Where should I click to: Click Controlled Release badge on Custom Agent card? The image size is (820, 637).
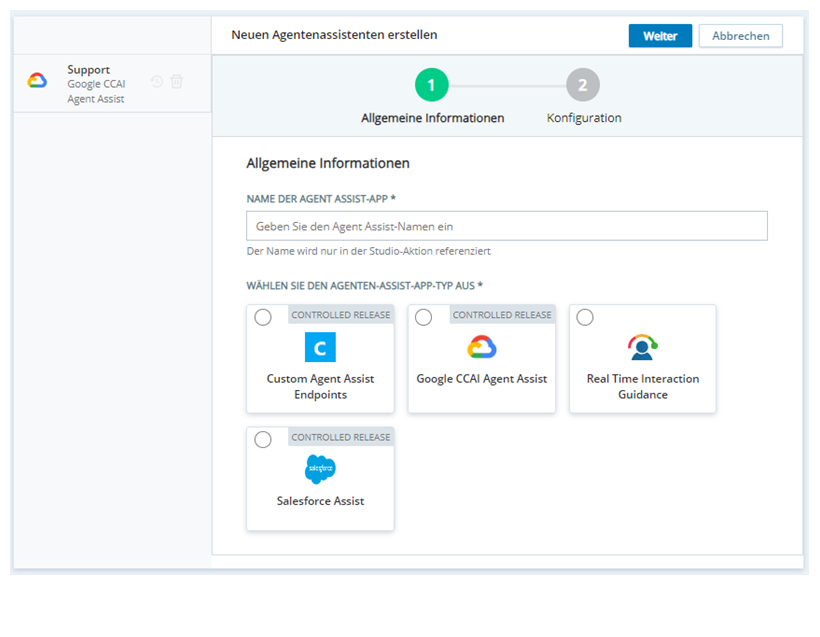tap(341, 315)
